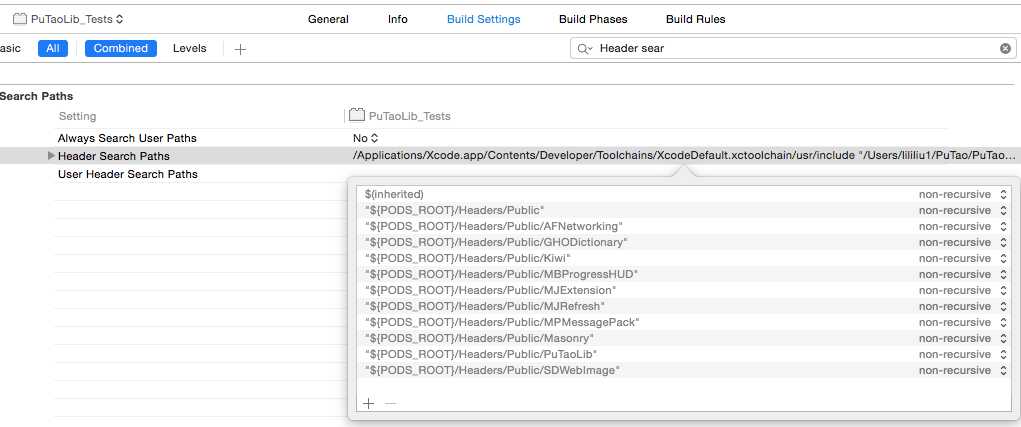Switch to the Info tab

398,19
